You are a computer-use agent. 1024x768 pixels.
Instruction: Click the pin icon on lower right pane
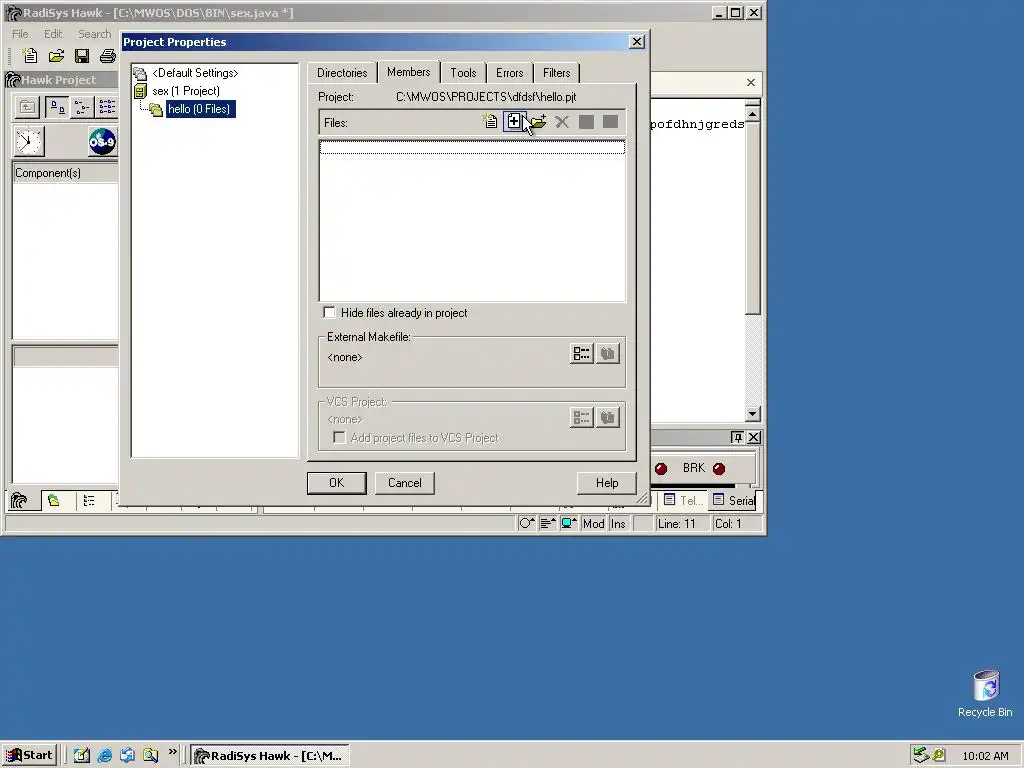coord(737,438)
